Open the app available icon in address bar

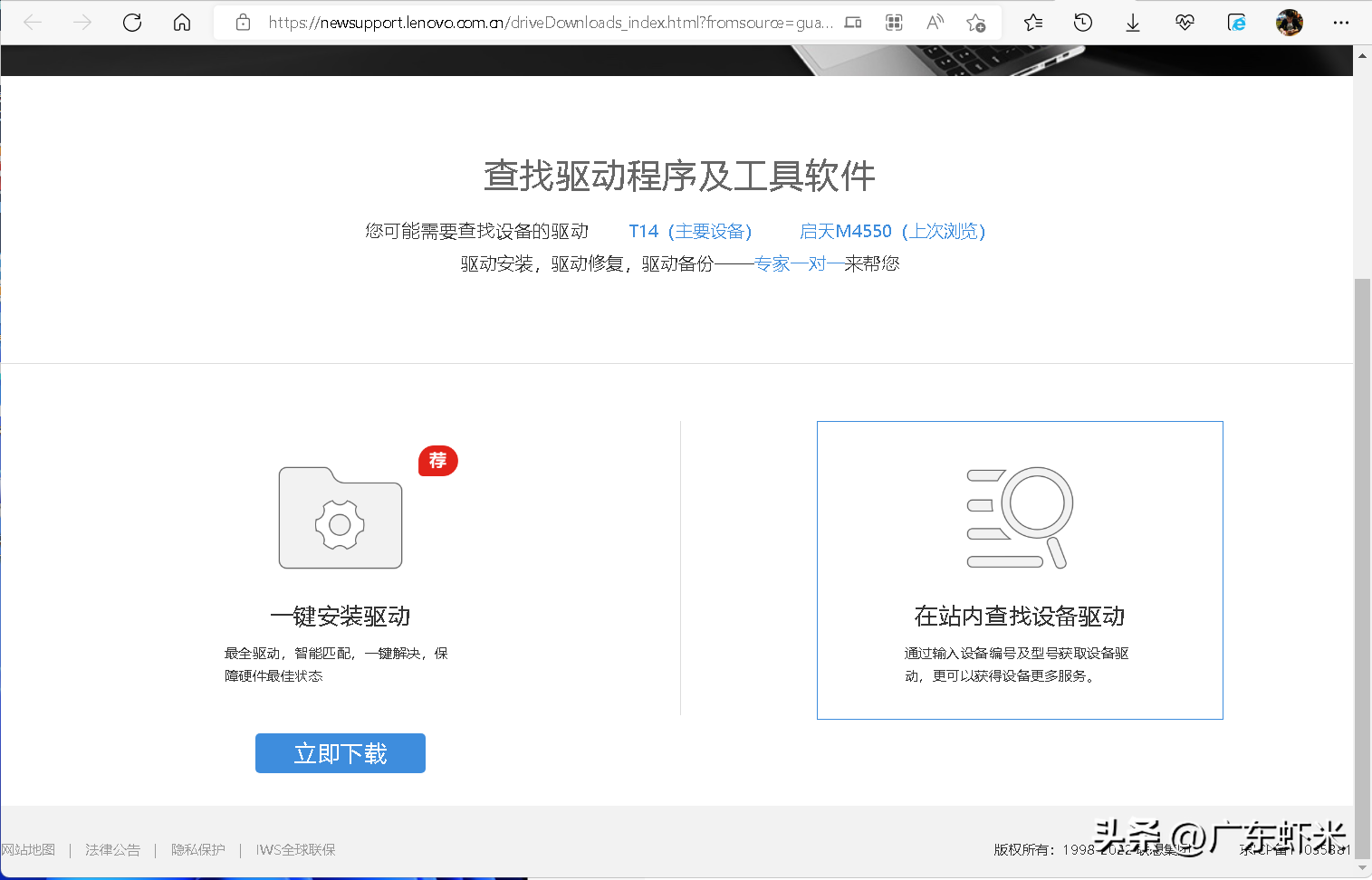[853, 23]
